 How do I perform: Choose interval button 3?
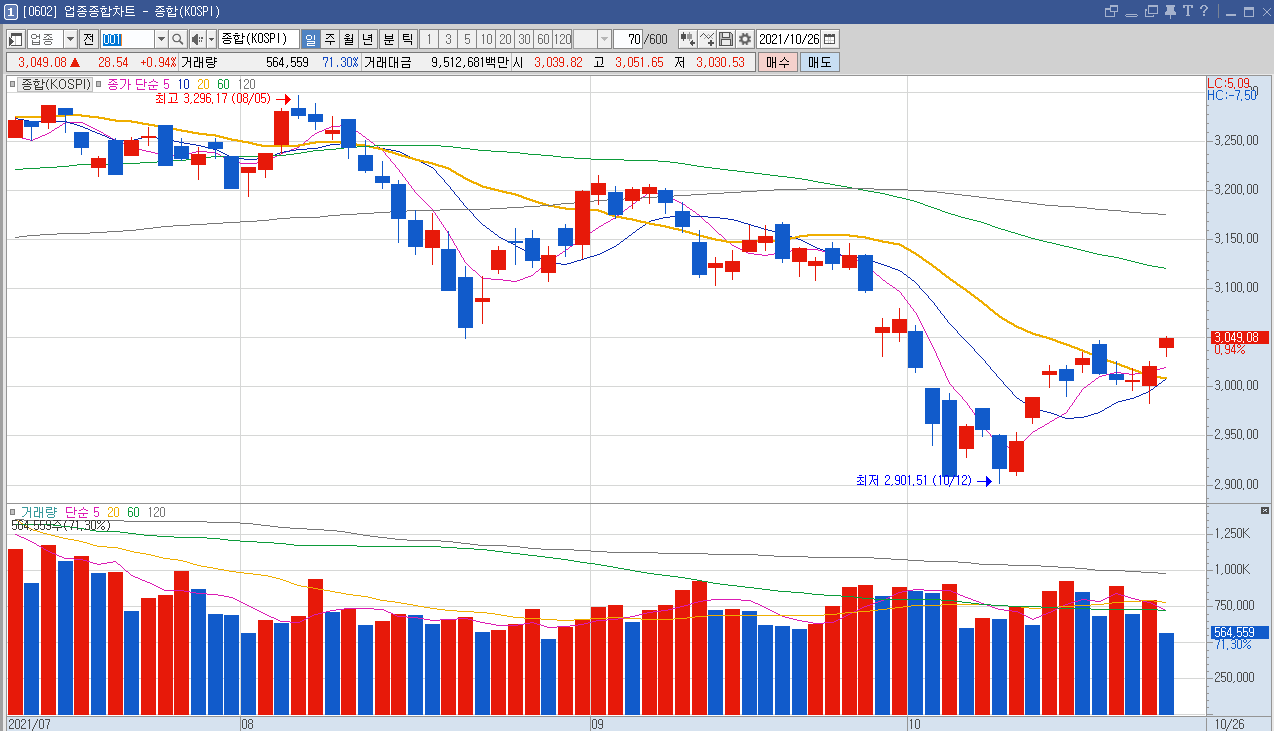pos(447,39)
